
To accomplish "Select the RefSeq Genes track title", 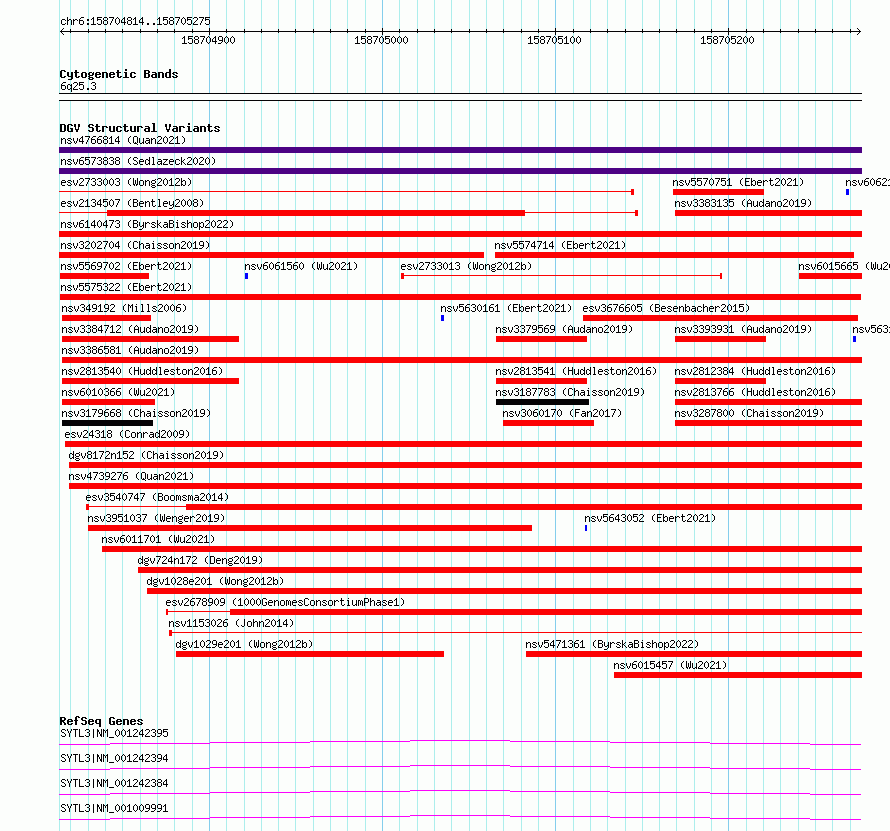I will tap(101, 721).
